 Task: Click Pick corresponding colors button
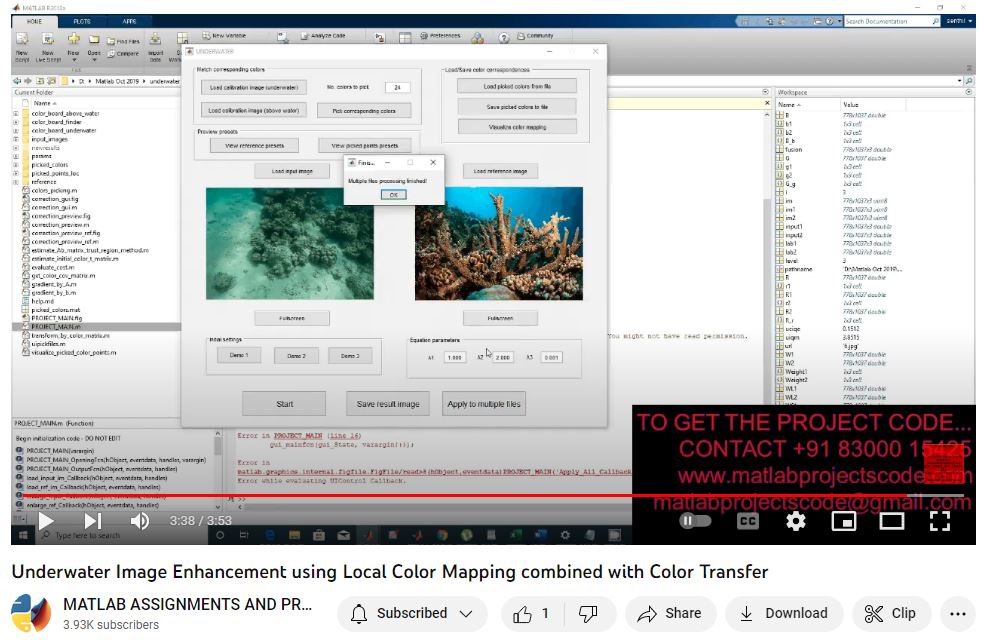tap(364, 110)
